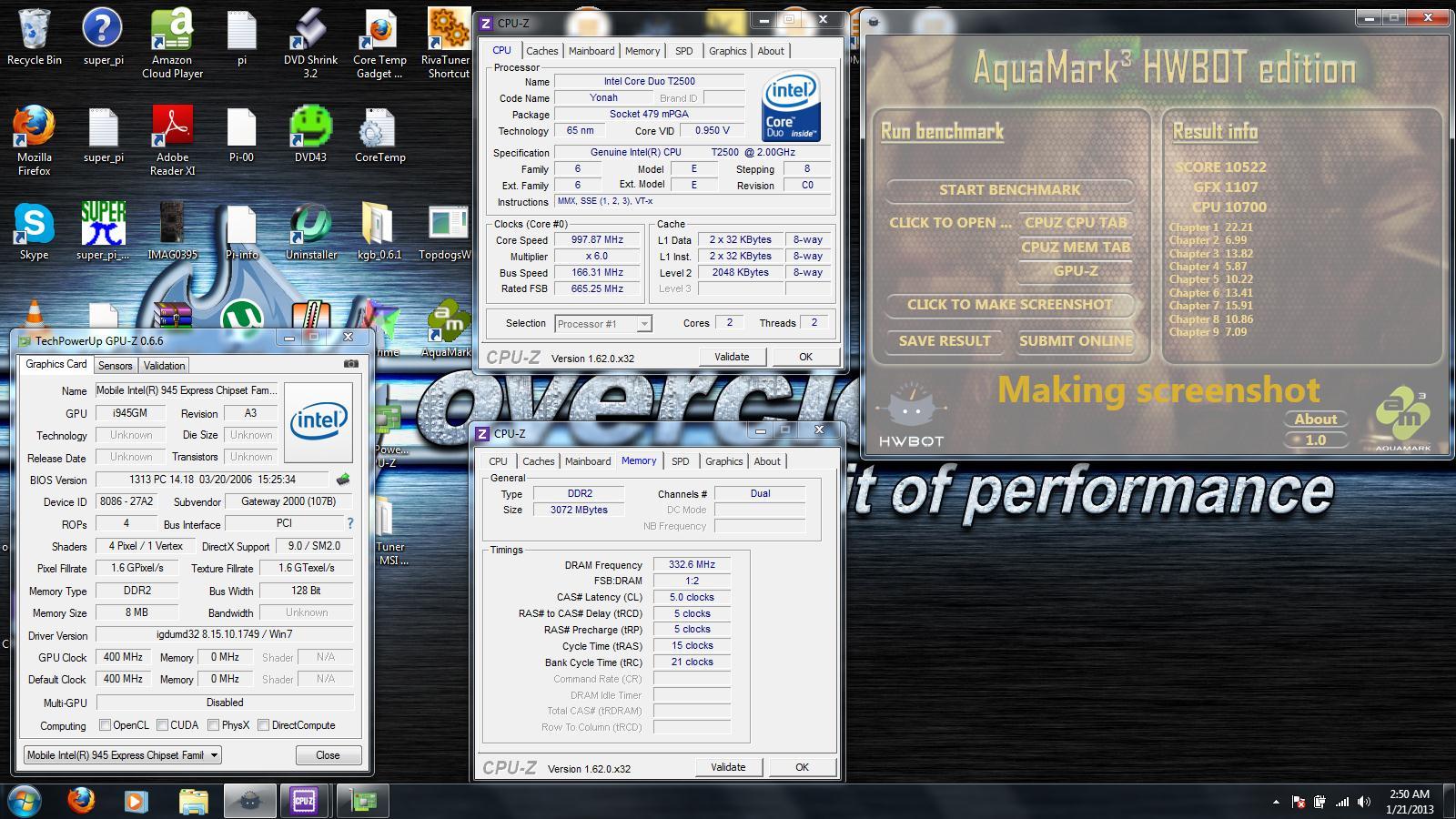Image resolution: width=1456 pixels, height=819 pixels.
Task: Open the super_pi application icon
Action: pyautogui.click(x=103, y=231)
